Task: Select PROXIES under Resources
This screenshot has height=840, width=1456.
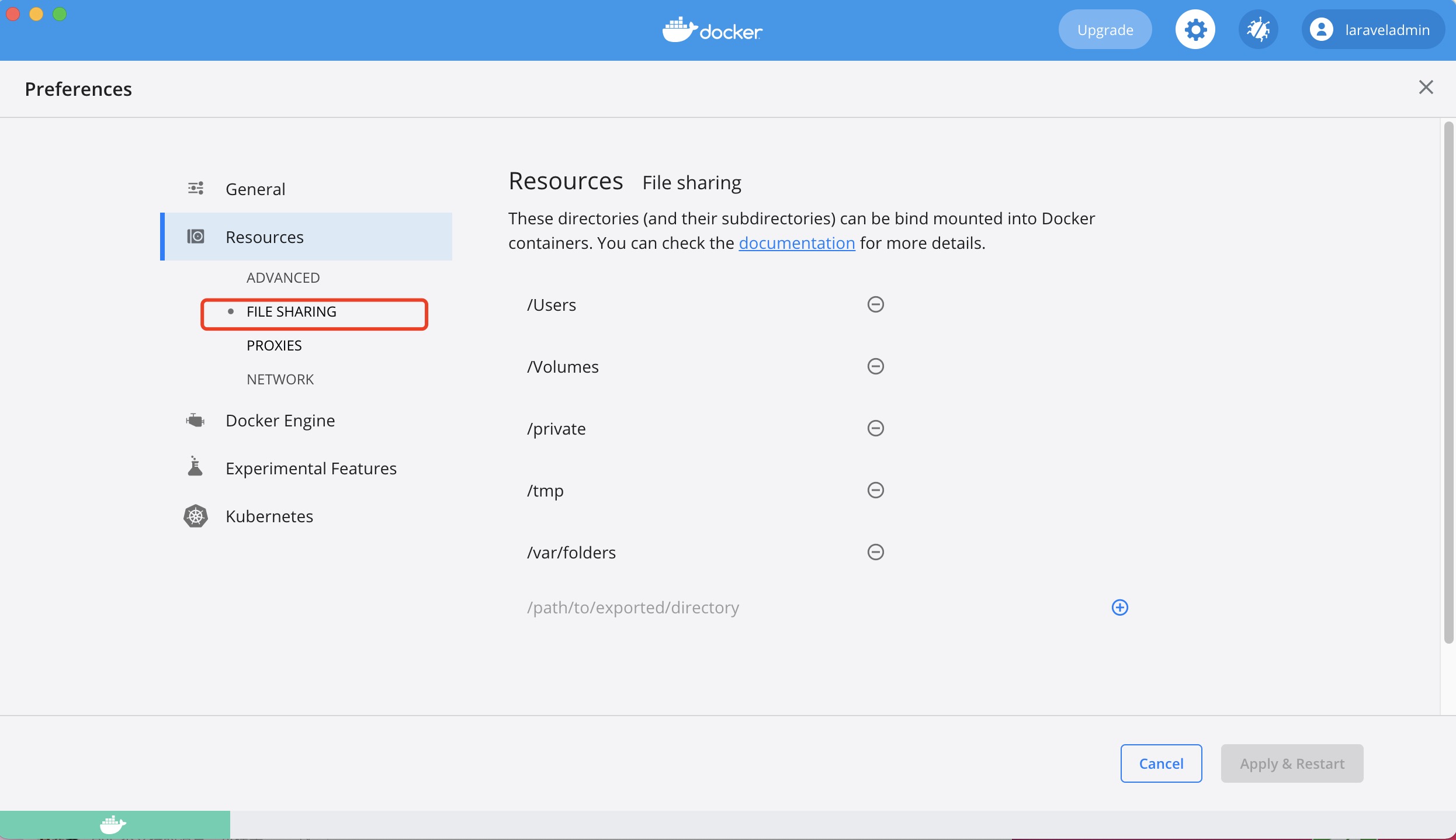Action: 274,345
